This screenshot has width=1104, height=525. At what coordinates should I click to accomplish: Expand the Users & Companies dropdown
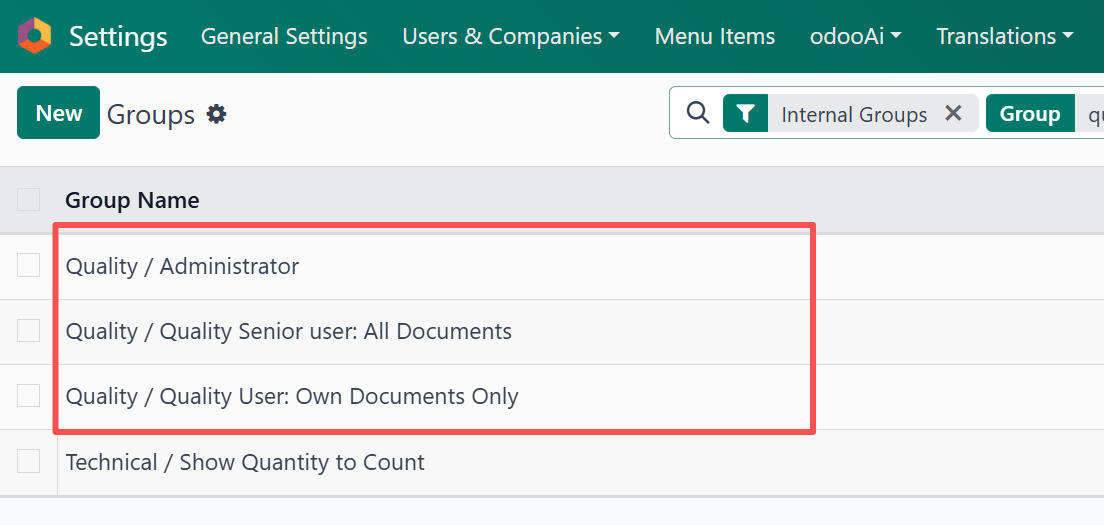[511, 37]
